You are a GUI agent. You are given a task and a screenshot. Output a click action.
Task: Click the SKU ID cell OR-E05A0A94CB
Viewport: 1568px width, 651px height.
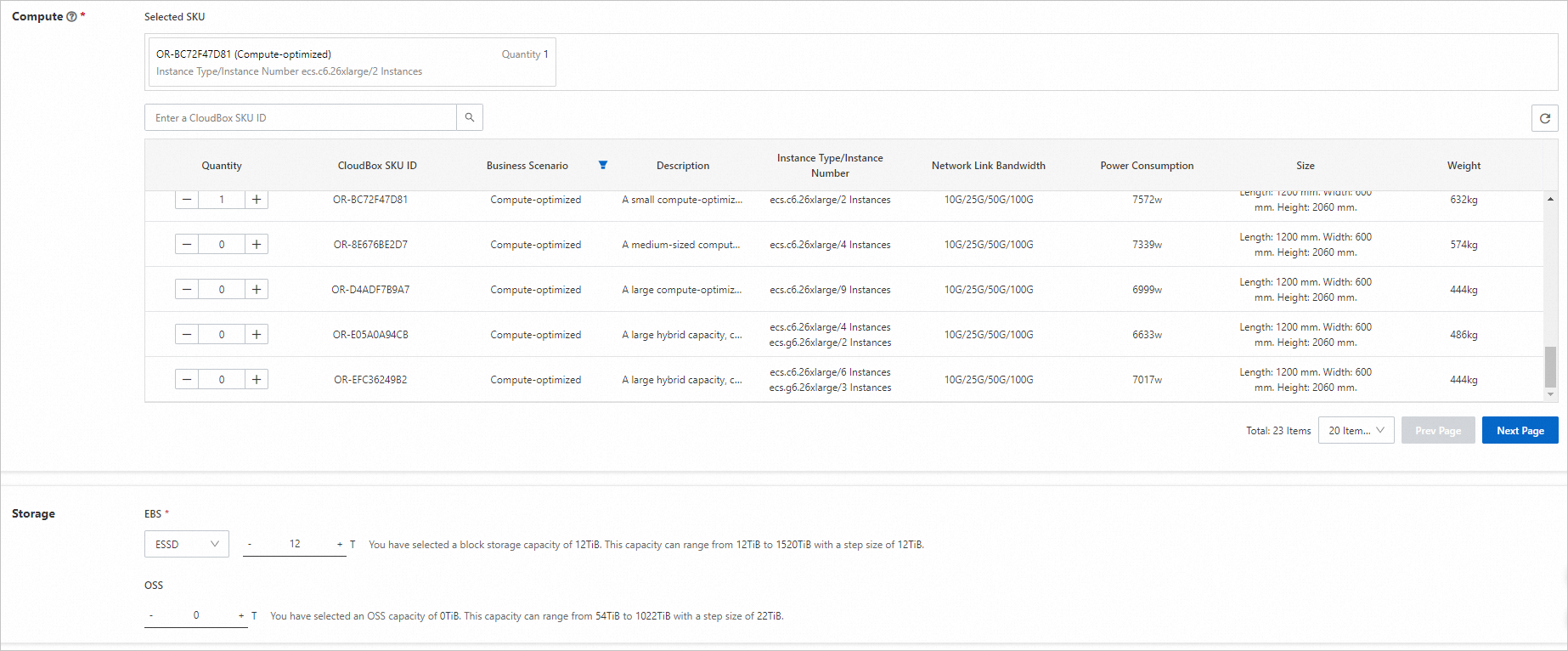pyautogui.click(x=370, y=335)
